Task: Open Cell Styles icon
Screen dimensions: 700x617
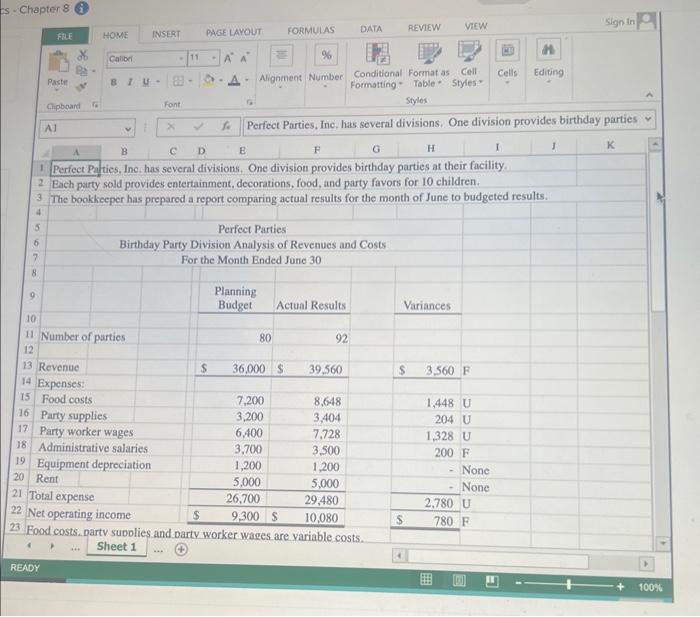Action: 469,52
